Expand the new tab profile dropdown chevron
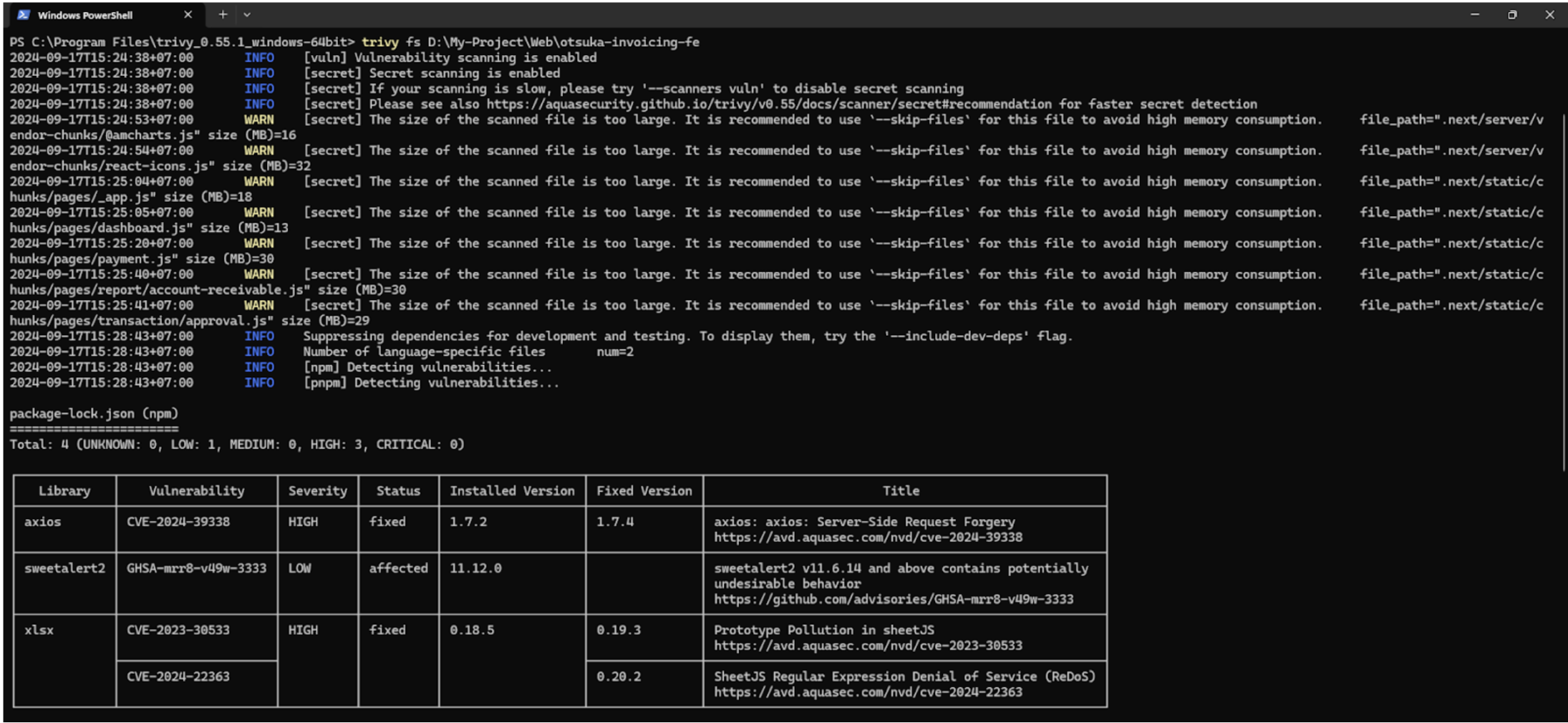 pos(246,14)
